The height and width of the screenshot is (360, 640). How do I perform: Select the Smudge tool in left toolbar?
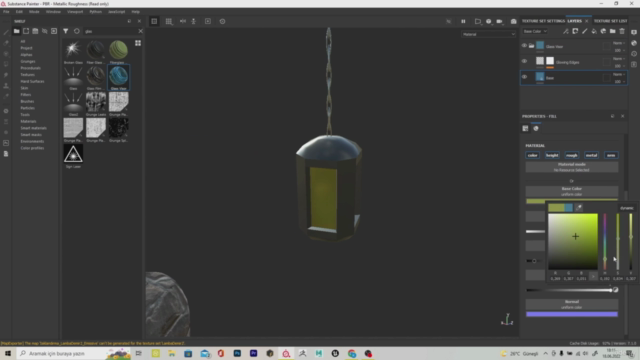pyautogui.click(x=6, y=75)
